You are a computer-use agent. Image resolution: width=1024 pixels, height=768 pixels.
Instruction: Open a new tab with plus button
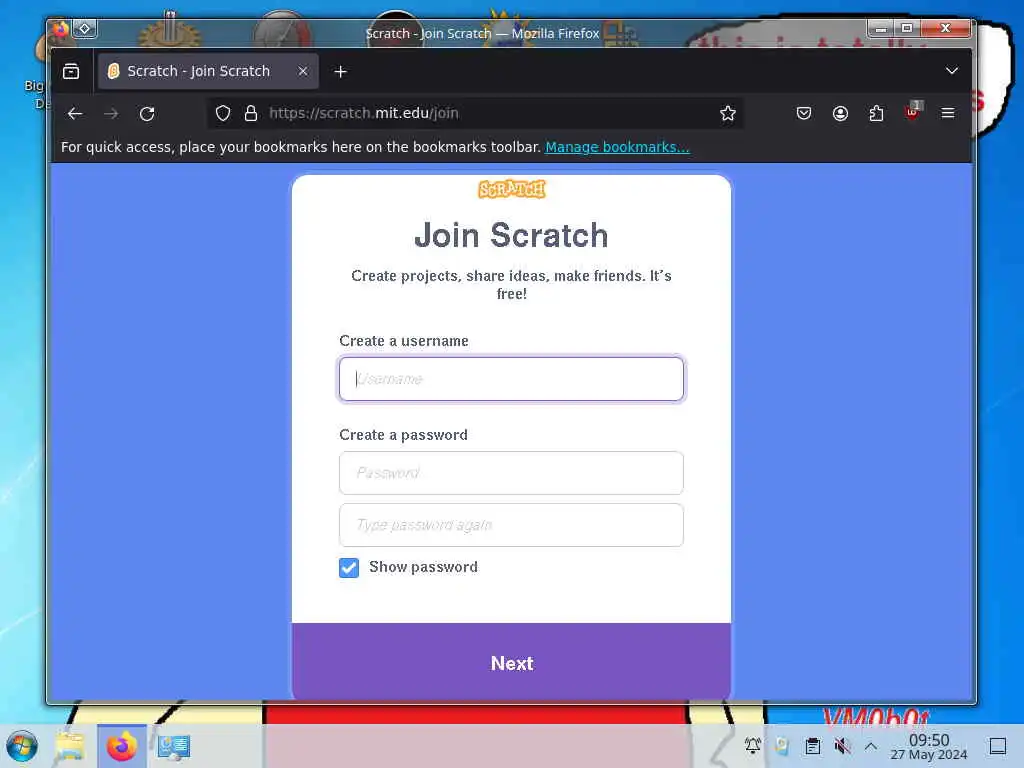(340, 71)
